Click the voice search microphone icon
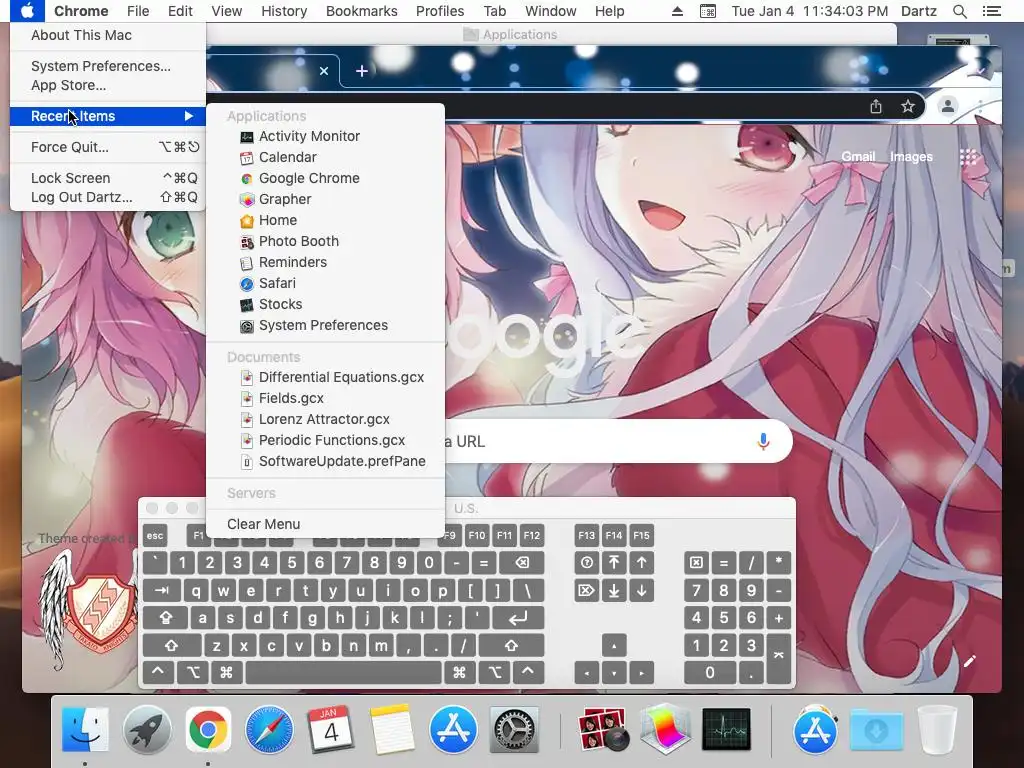The image size is (1024, 768). 763,441
